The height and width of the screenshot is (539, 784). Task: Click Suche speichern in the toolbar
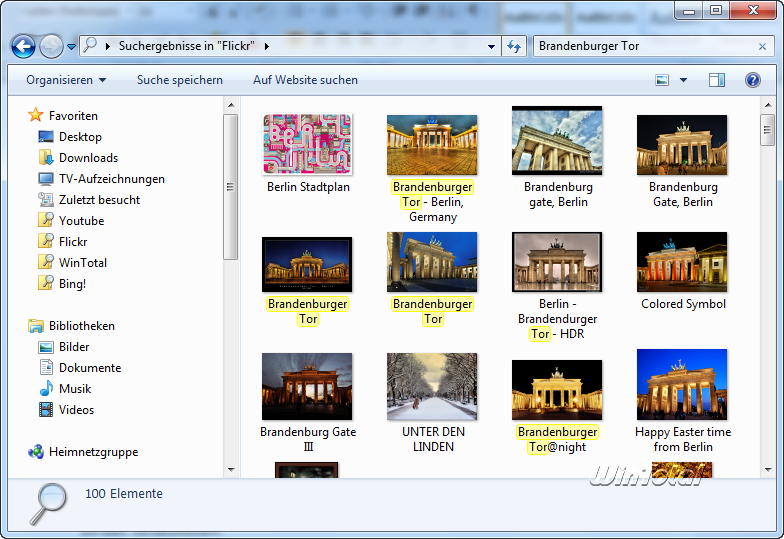(x=180, y=80)
